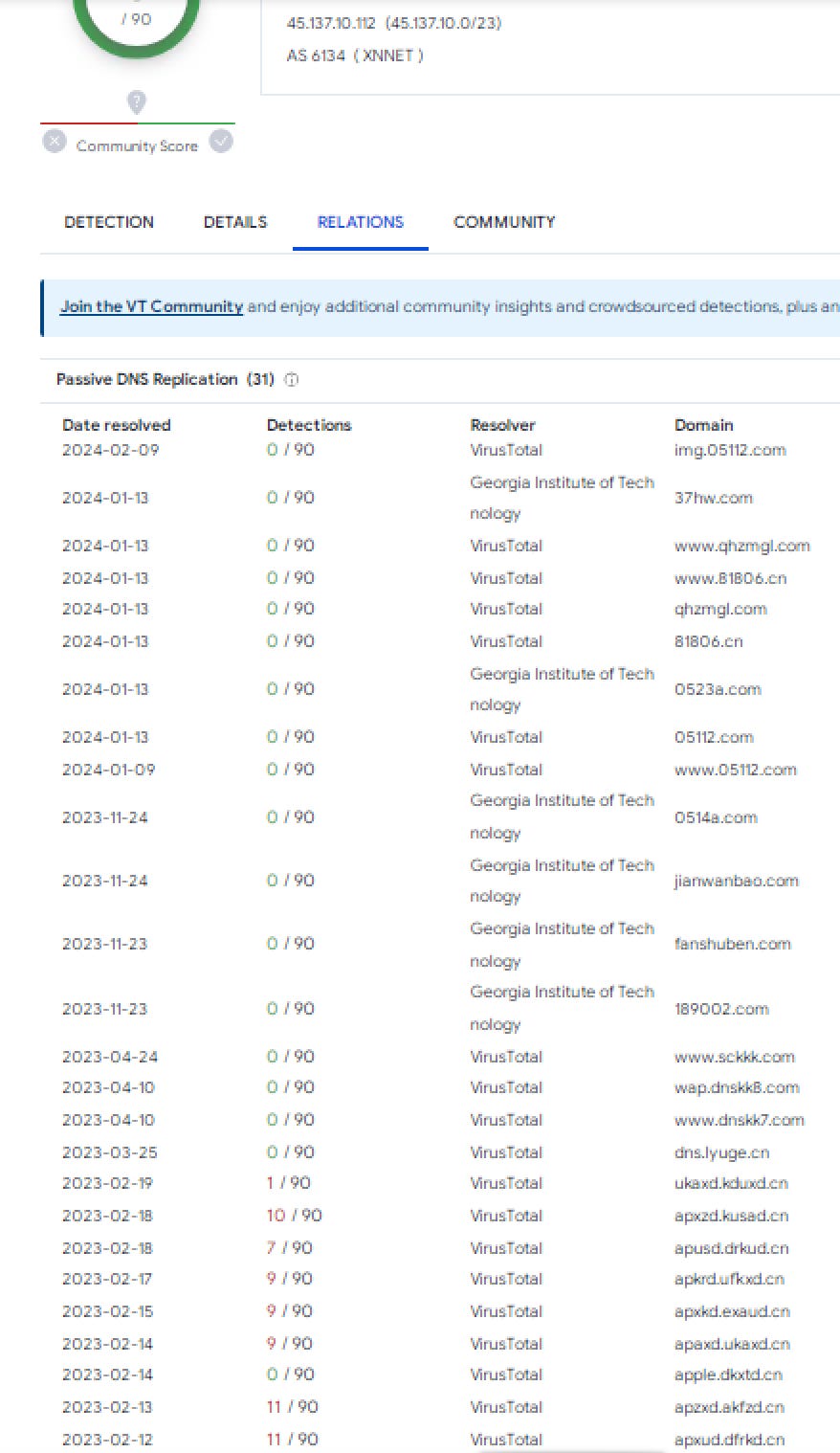Open the DETECTION tab

(109, 222)
